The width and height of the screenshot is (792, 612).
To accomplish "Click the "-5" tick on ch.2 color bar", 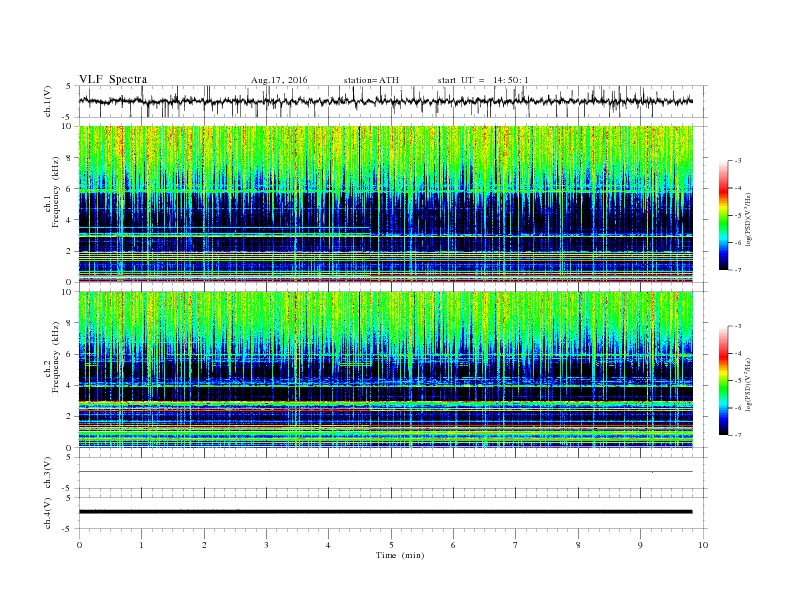I will 738,381.
